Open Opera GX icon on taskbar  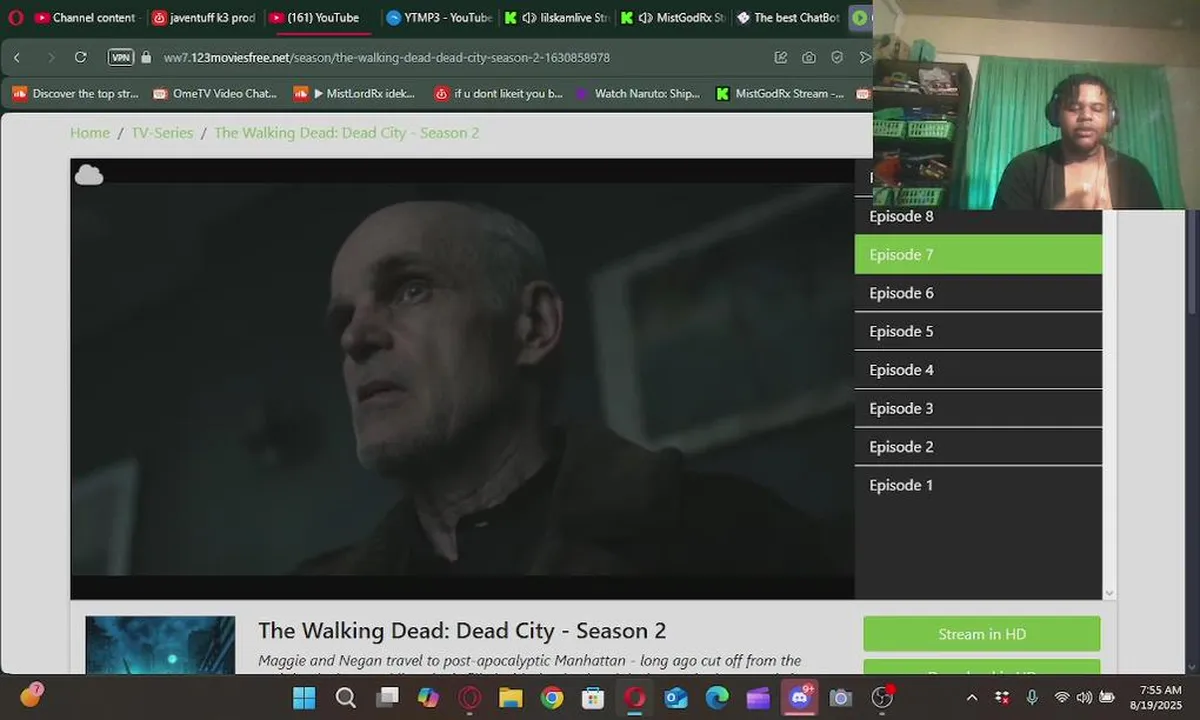tap(470, 697)
